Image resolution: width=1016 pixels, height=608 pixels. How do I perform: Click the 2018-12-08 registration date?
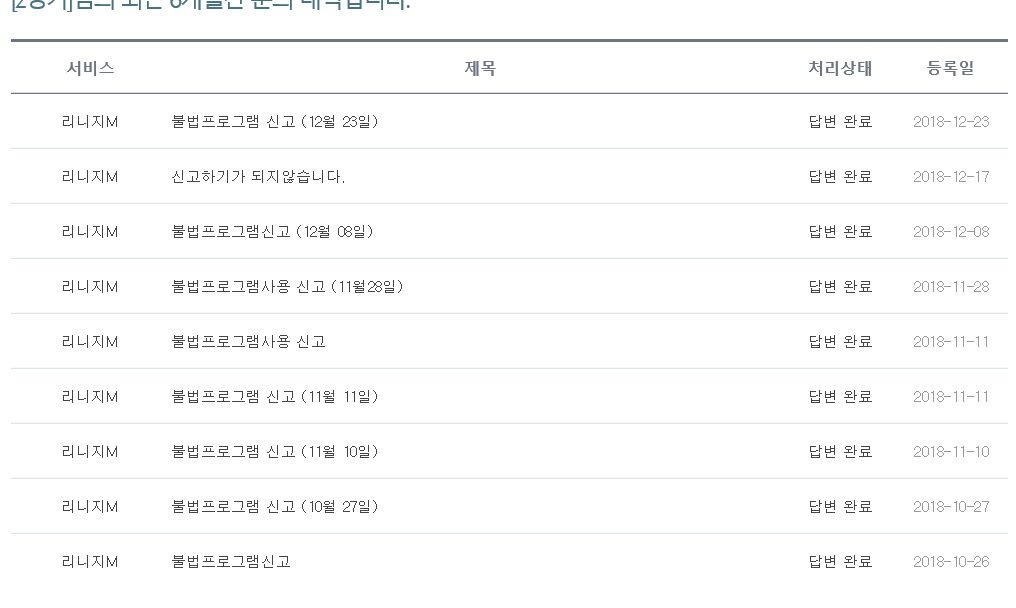tap(951, 232)
